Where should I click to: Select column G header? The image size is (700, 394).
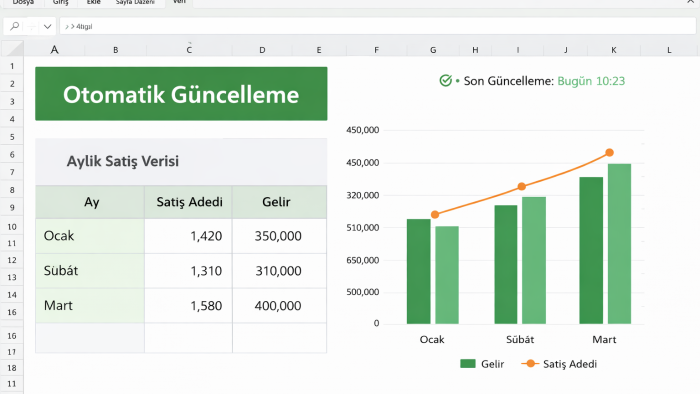click(x=433, y=50)
